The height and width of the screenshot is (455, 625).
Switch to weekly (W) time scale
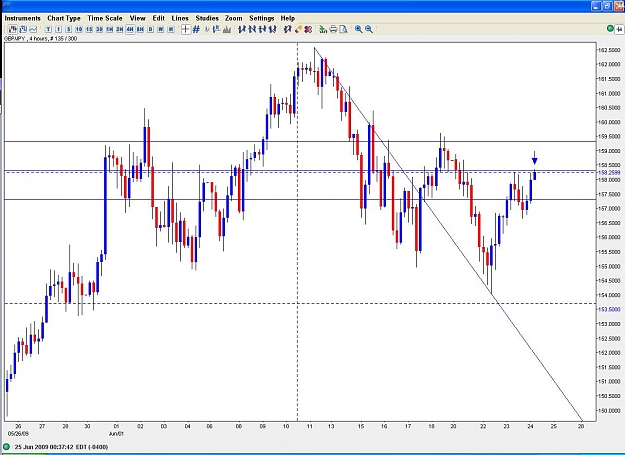161,29
